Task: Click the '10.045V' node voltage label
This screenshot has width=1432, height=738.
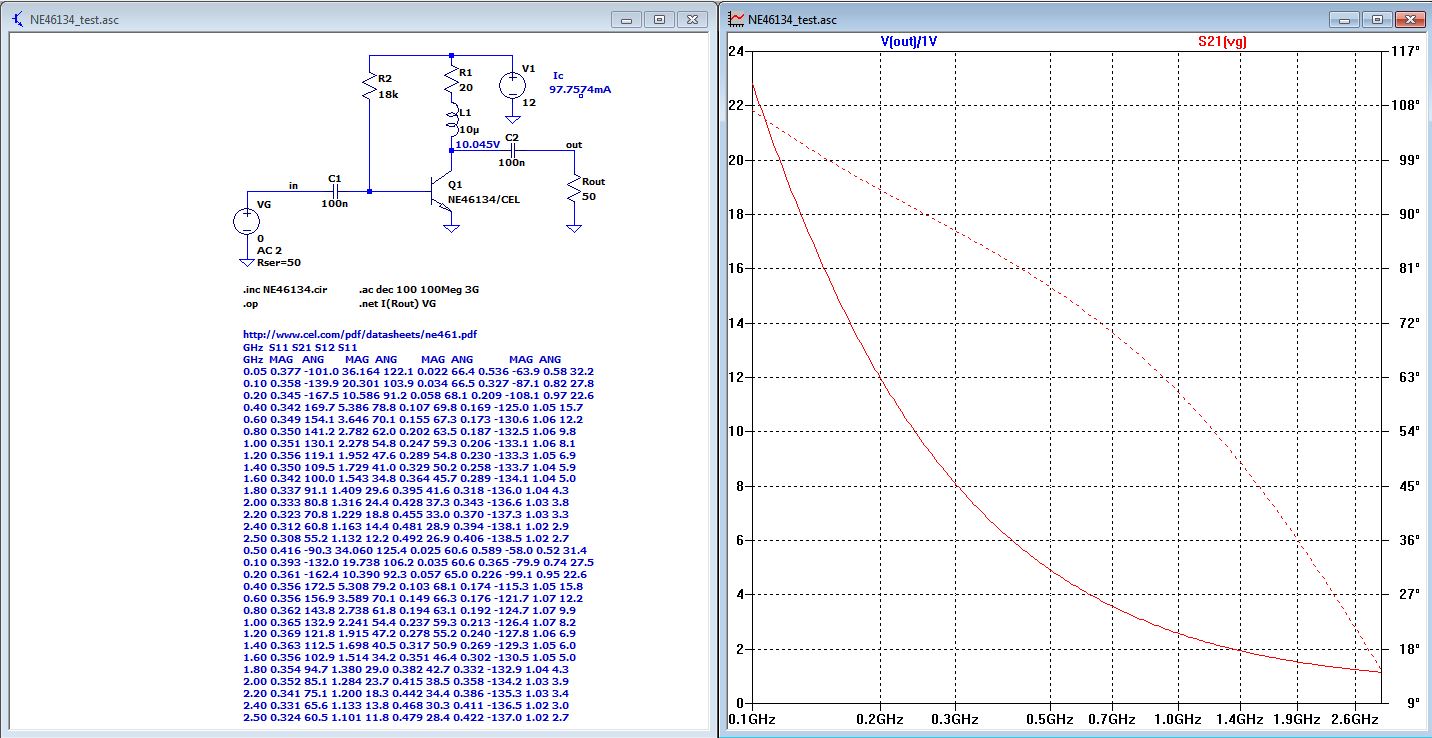Action: click(x=477, y=145)
